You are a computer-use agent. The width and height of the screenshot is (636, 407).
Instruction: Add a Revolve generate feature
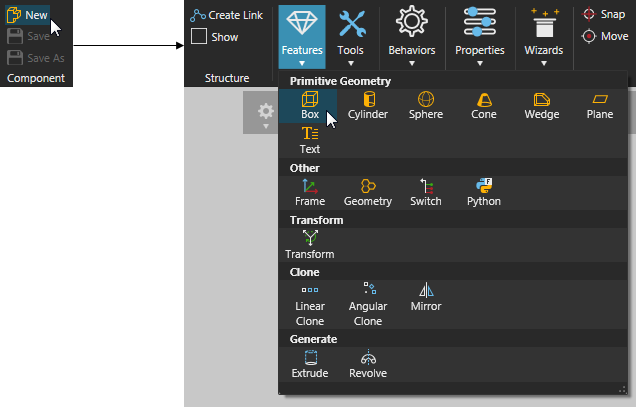(x=368, y=365)
